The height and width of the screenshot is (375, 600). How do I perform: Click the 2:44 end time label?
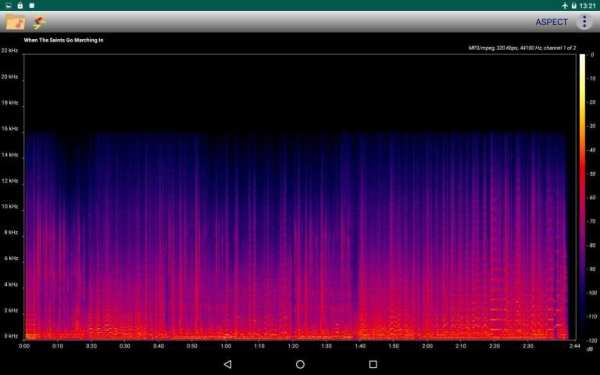[575, 346]
